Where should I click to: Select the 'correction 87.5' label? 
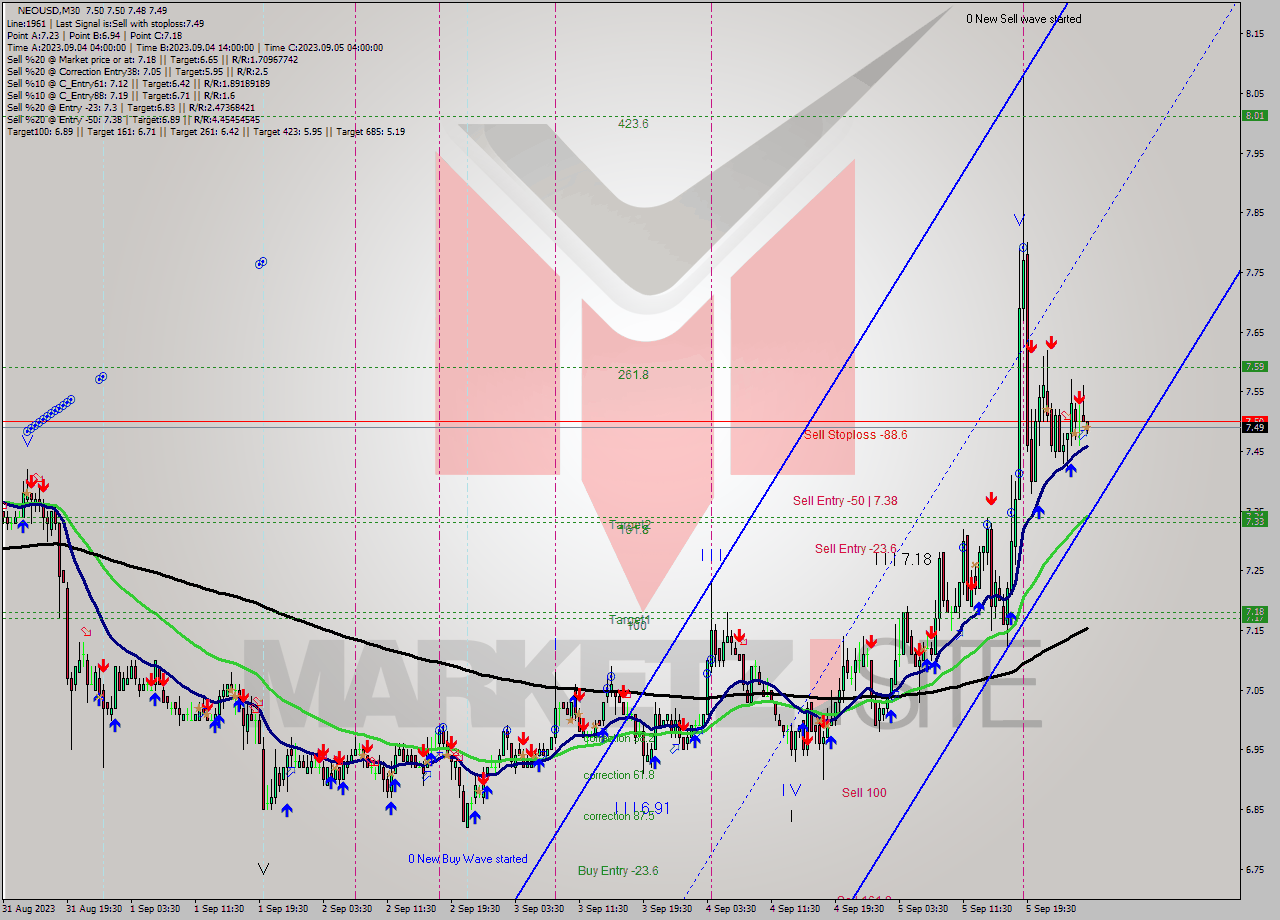(x=619, y=815)
